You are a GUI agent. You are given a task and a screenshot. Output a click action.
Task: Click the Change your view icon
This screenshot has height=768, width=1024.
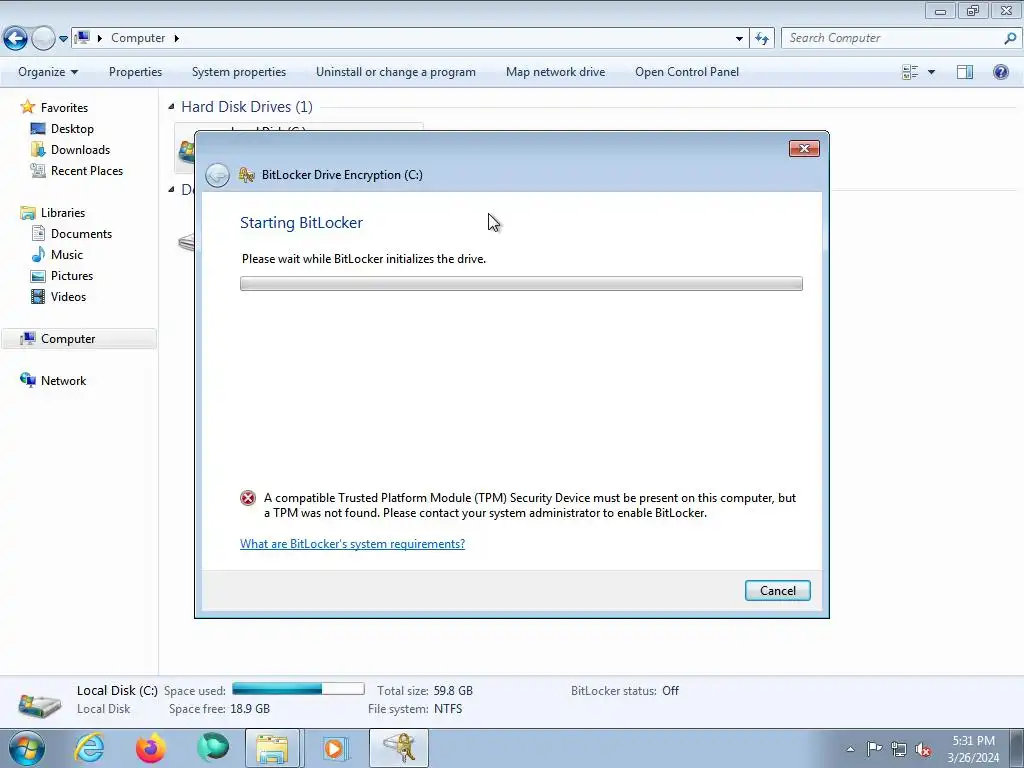click(x=910, y=72)
